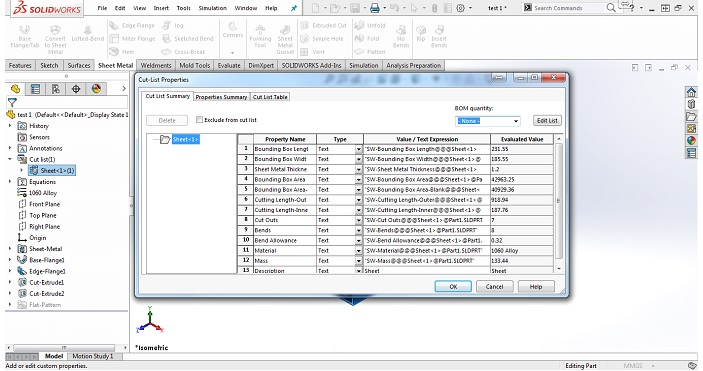This screenshot has width=703, height=371.
Task: Select the Insert Bends tool
Action: click(x=439, y=36)
